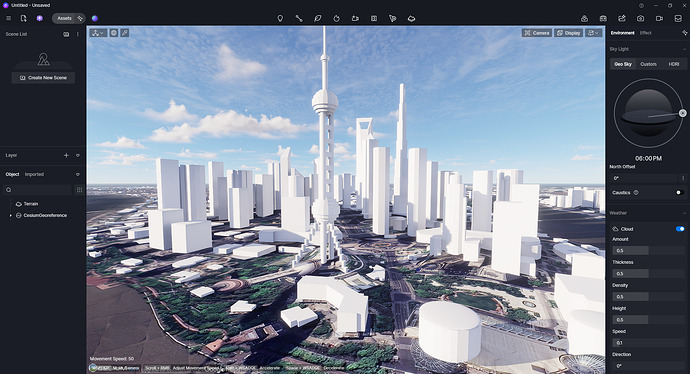690x374 pixels.
Task: Open the render queue icon
Action: coord(603,18)
